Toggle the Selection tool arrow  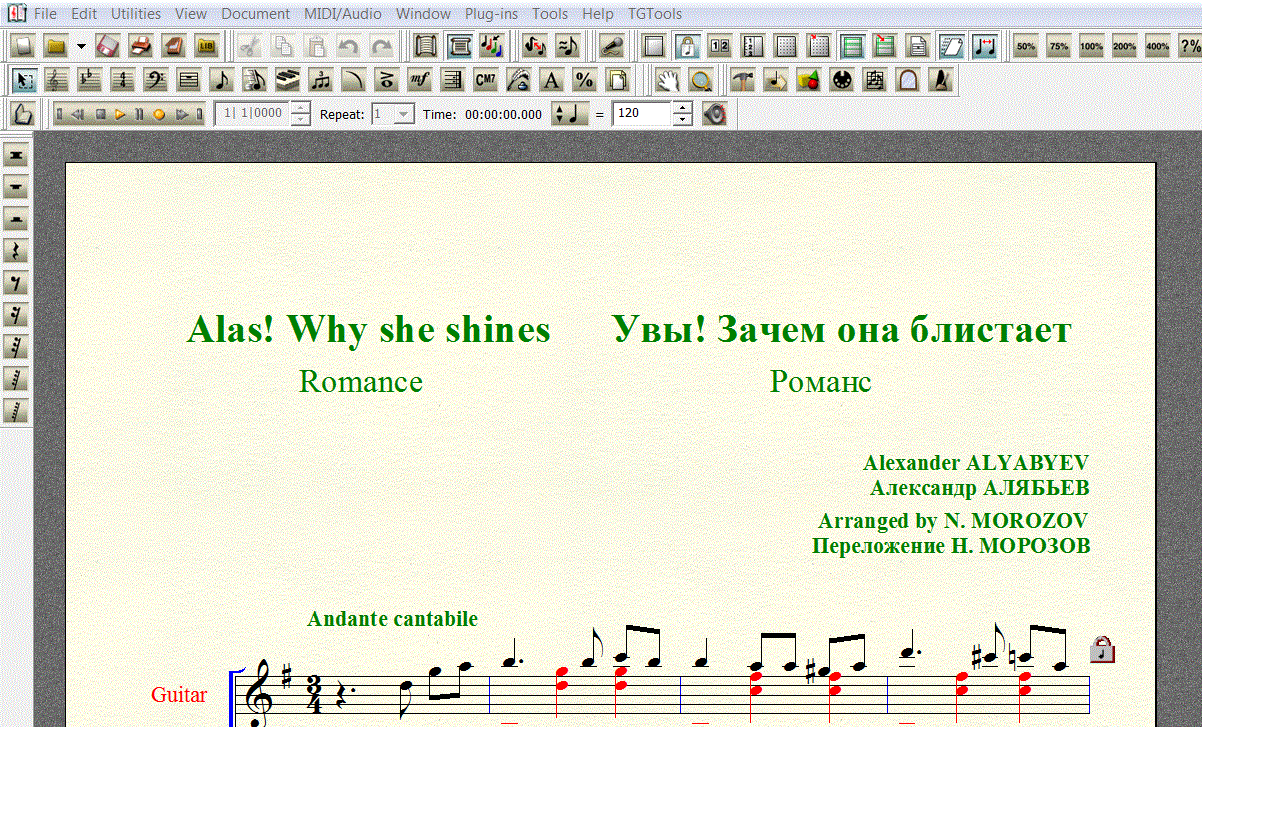pos(25,80)
